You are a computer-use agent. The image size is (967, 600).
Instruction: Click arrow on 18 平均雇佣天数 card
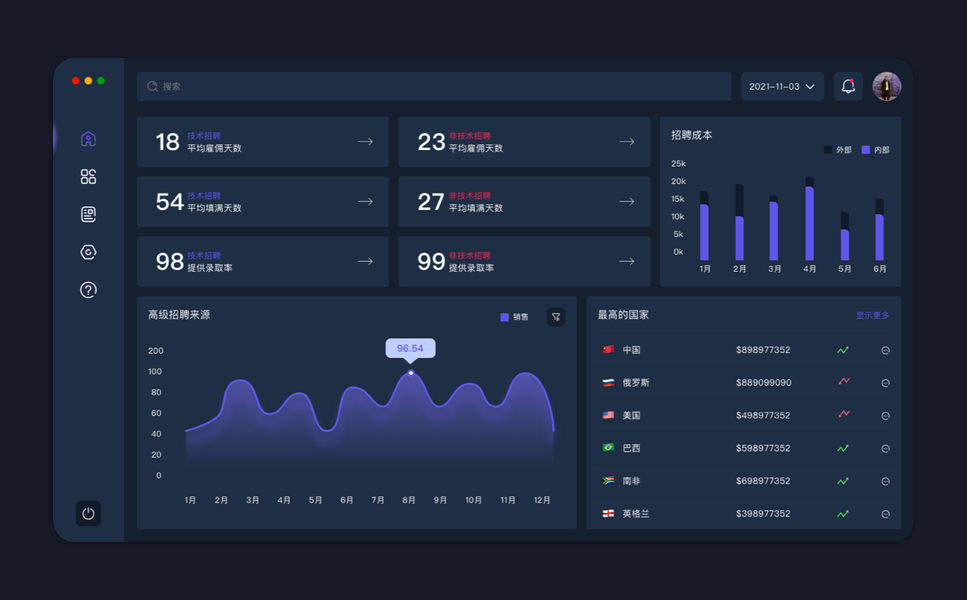coord(365,142)
